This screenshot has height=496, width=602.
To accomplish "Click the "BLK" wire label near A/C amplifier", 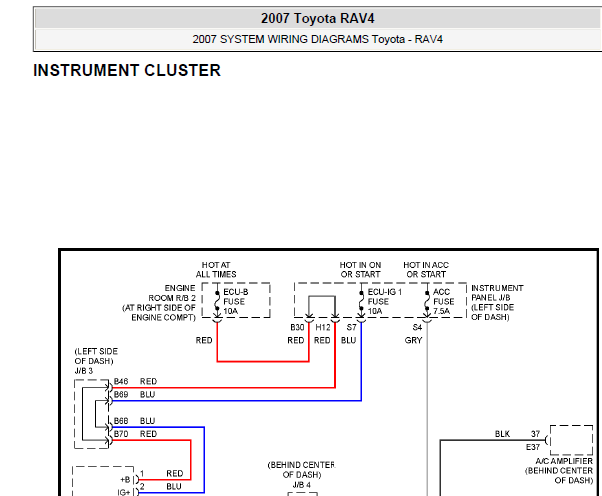I will pos(502,434).
